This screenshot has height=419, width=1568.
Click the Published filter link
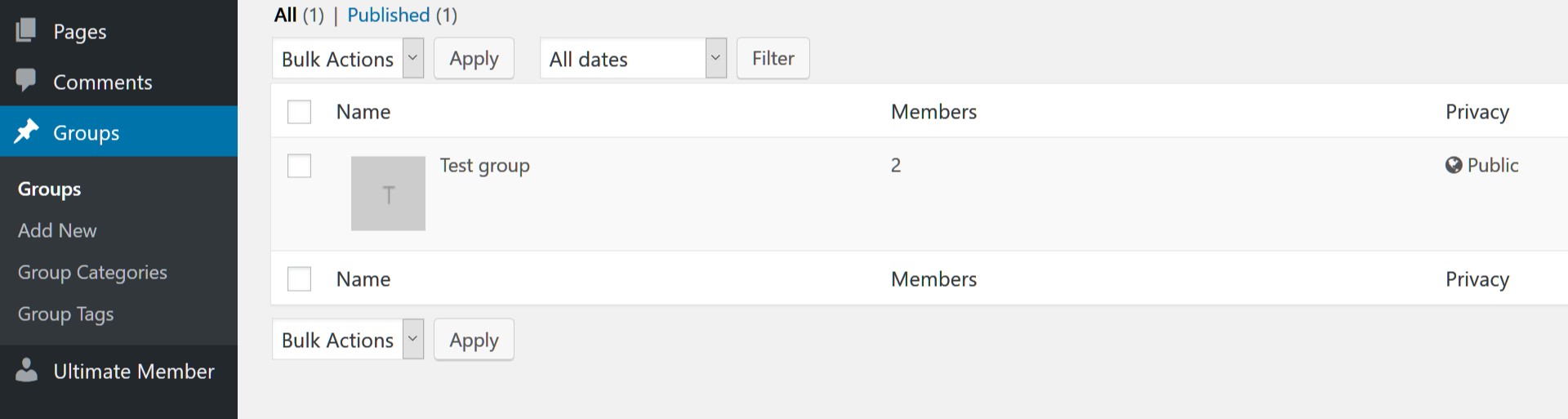[388, 15]
